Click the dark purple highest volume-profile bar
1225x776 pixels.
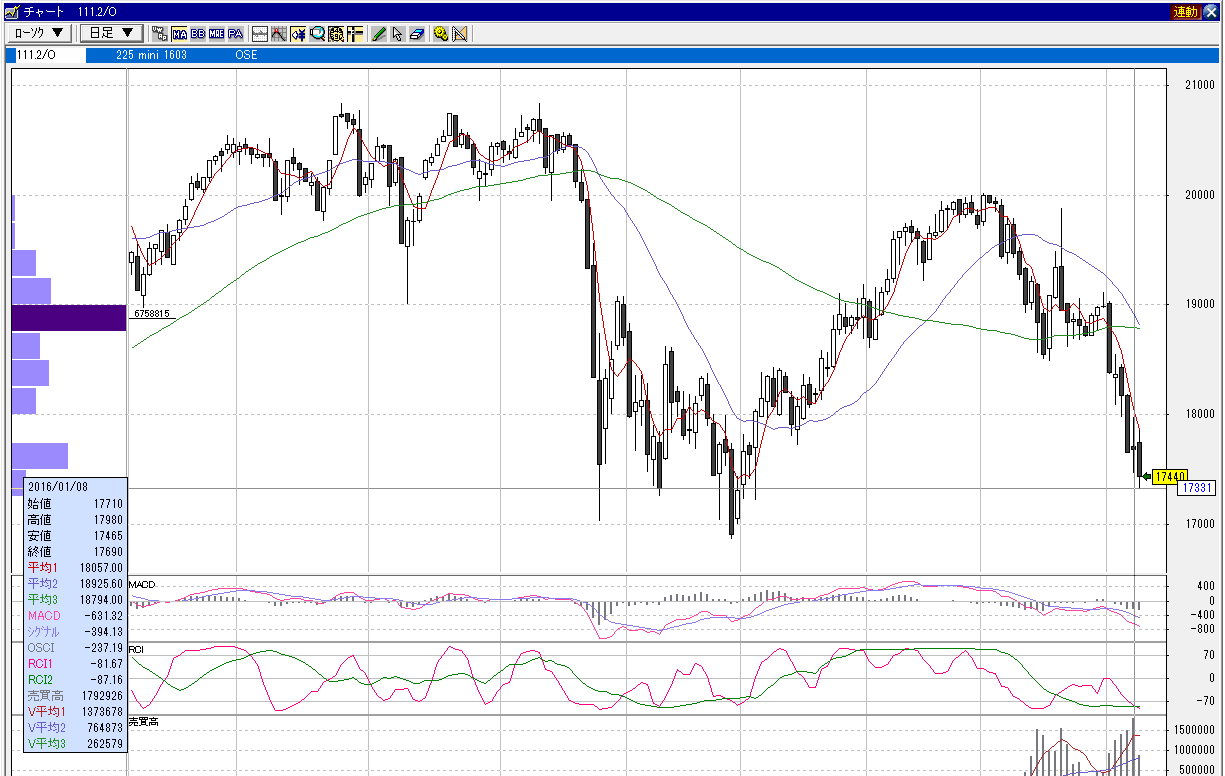point(69,318)
